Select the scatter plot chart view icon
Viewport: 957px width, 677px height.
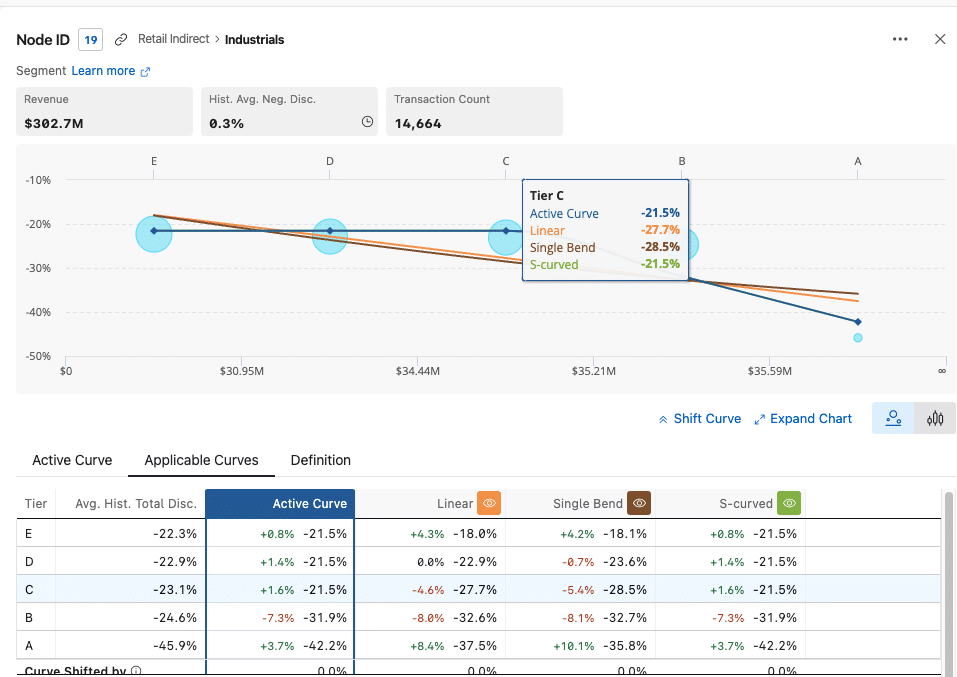click(x=893, y=418)
